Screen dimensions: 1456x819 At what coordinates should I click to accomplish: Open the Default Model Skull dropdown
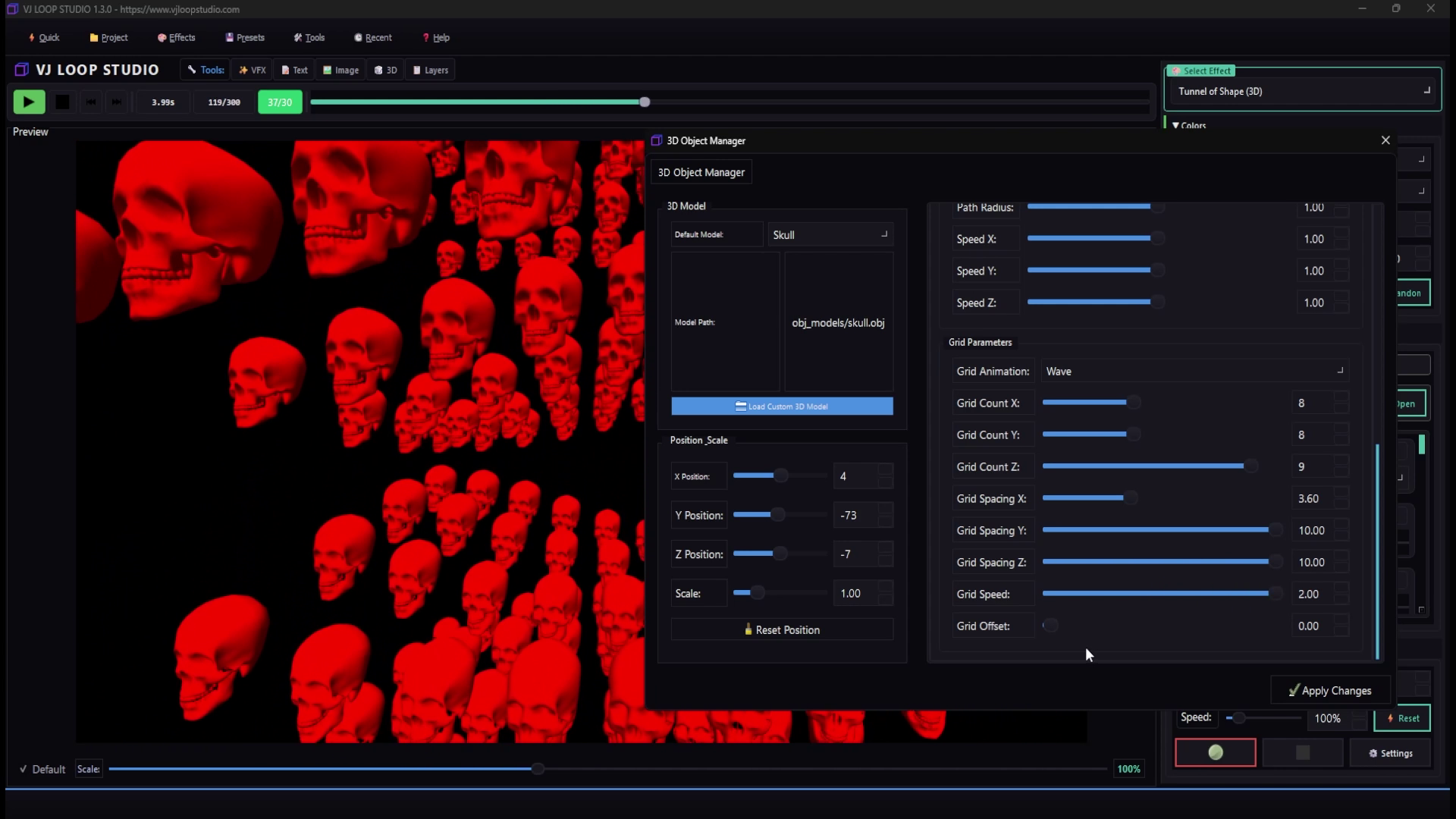coord(830,235)
